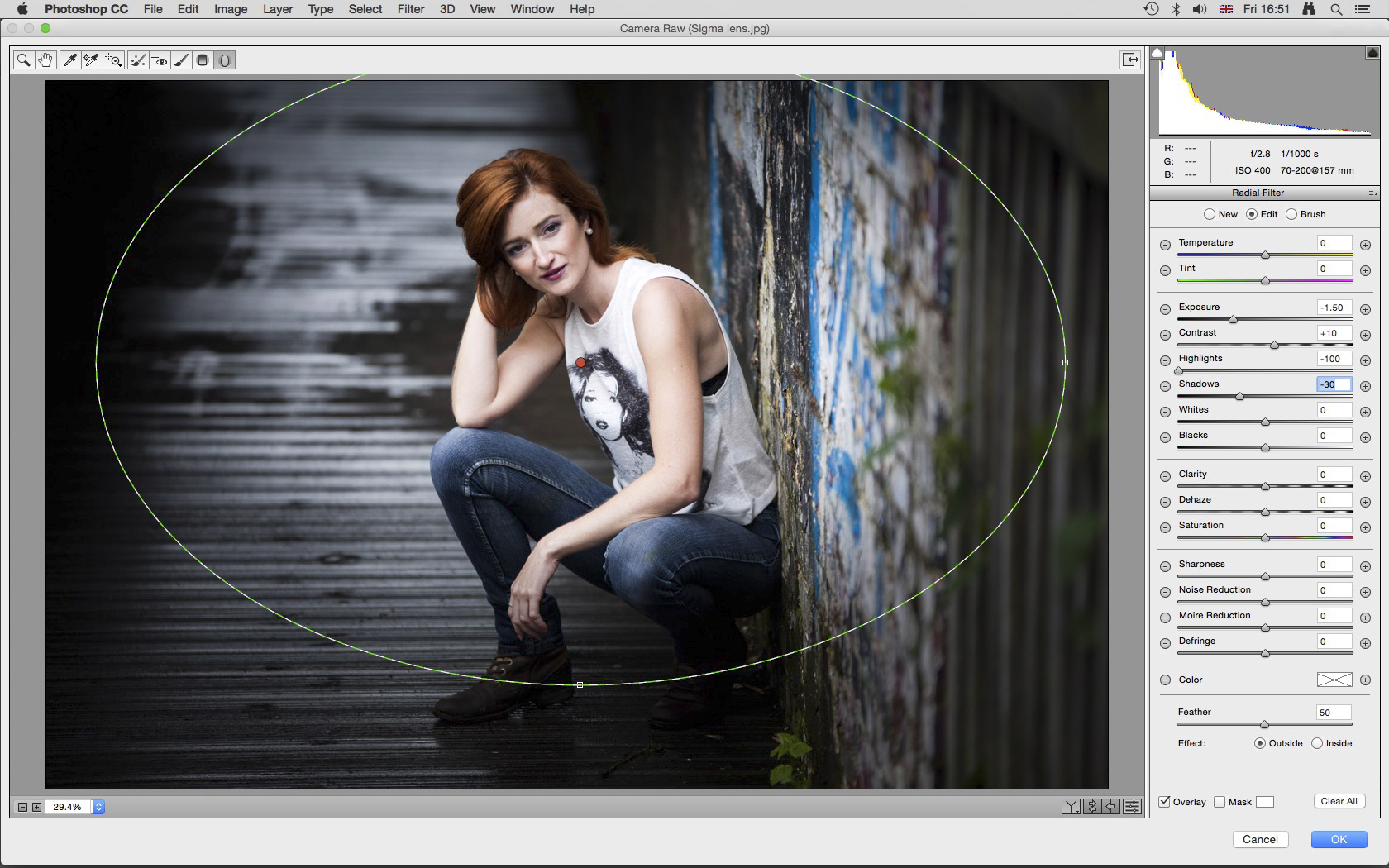Click the Feather slider handle
Screen dimensions: 1389x868
[1264, 725]
